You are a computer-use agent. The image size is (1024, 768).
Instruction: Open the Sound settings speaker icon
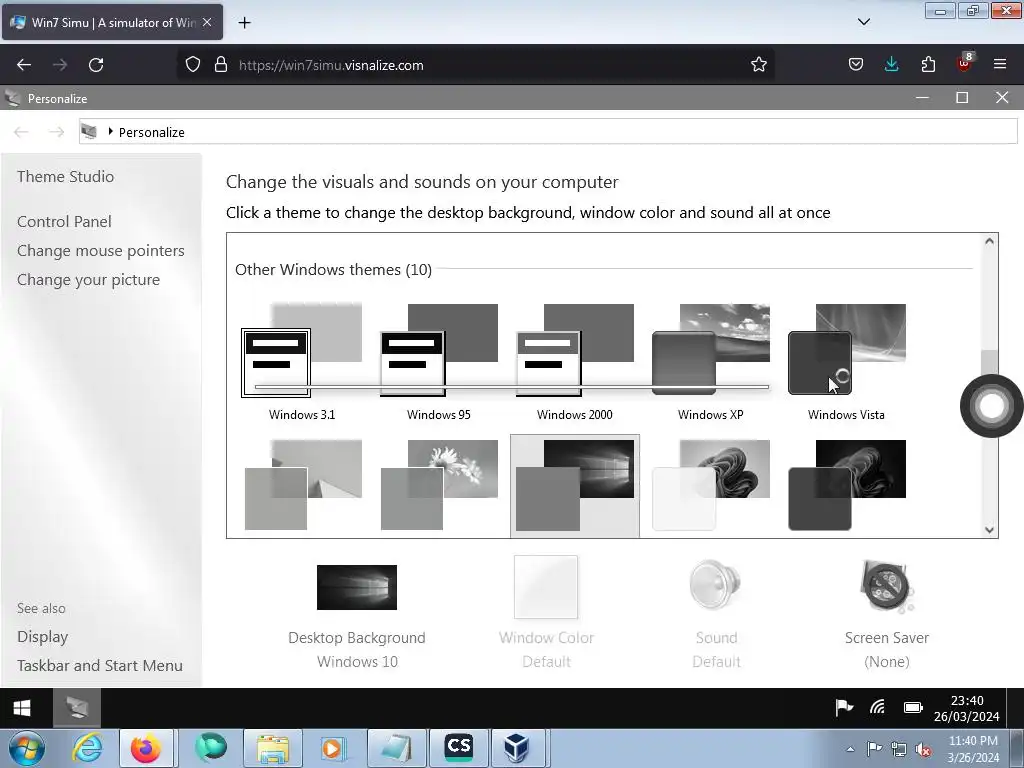point(716,586)
